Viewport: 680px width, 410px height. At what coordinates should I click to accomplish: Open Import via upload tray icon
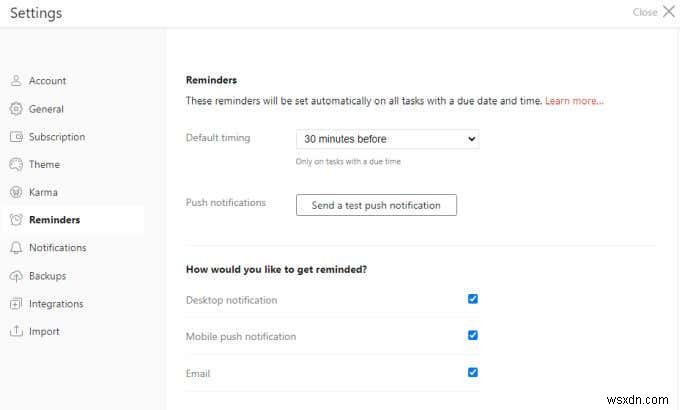[16, 331]
